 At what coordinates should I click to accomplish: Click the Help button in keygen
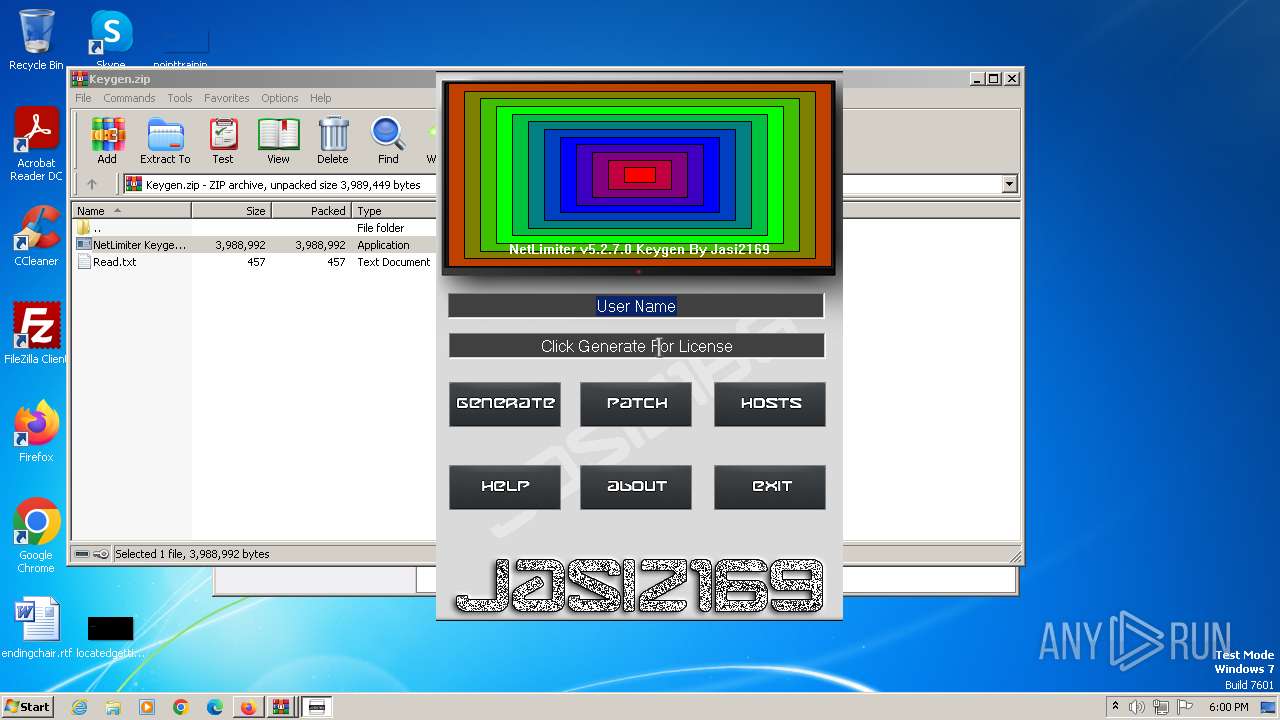(505, 487)
